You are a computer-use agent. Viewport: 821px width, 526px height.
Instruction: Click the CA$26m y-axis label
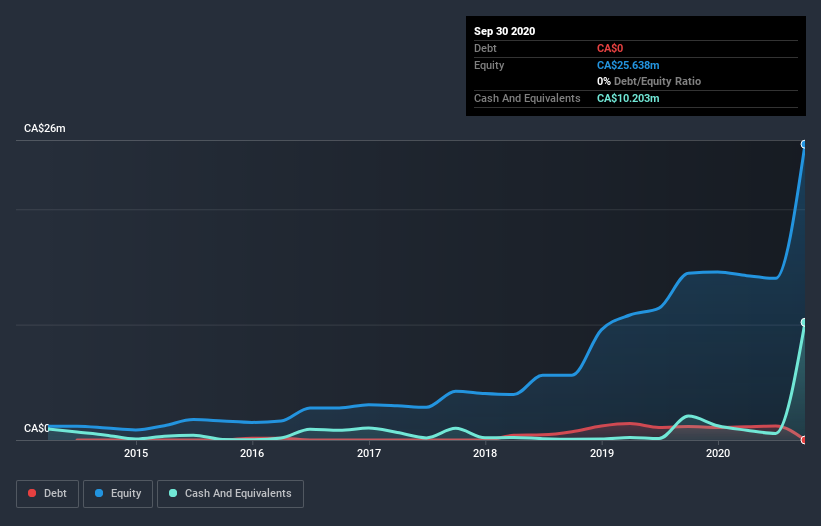coord(45,128)
